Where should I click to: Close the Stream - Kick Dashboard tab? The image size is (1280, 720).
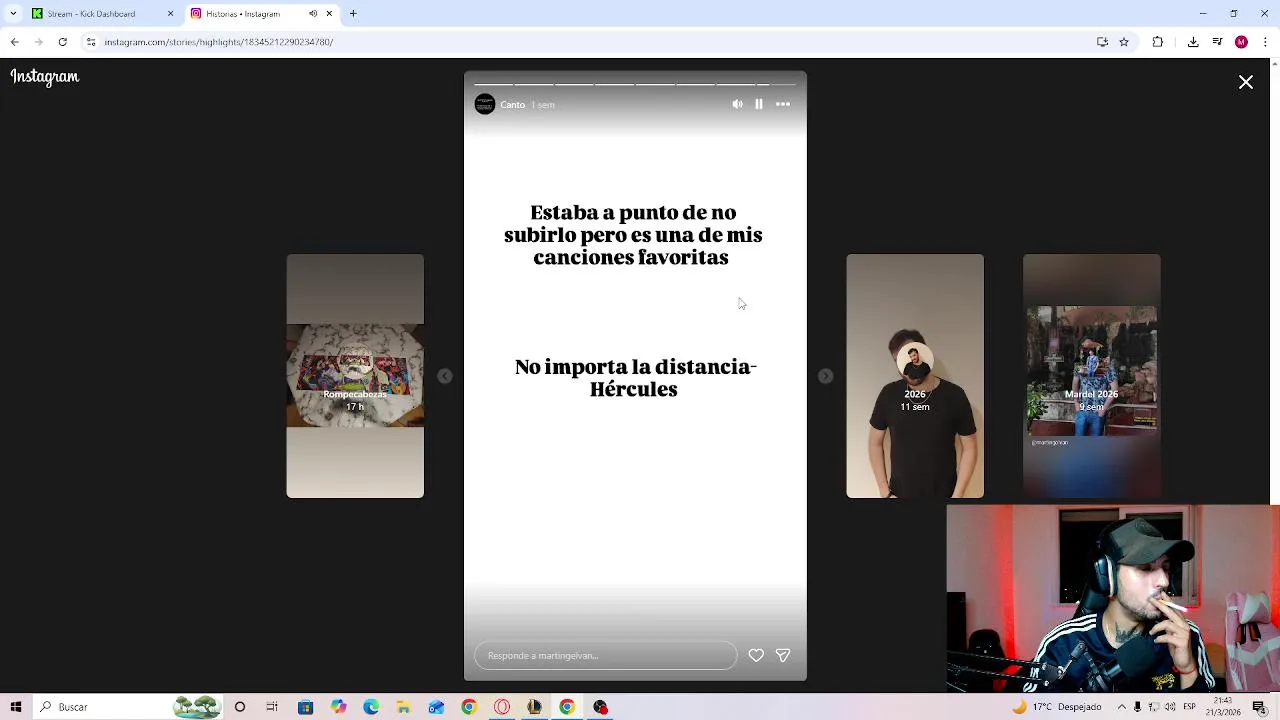click(170, 14)
